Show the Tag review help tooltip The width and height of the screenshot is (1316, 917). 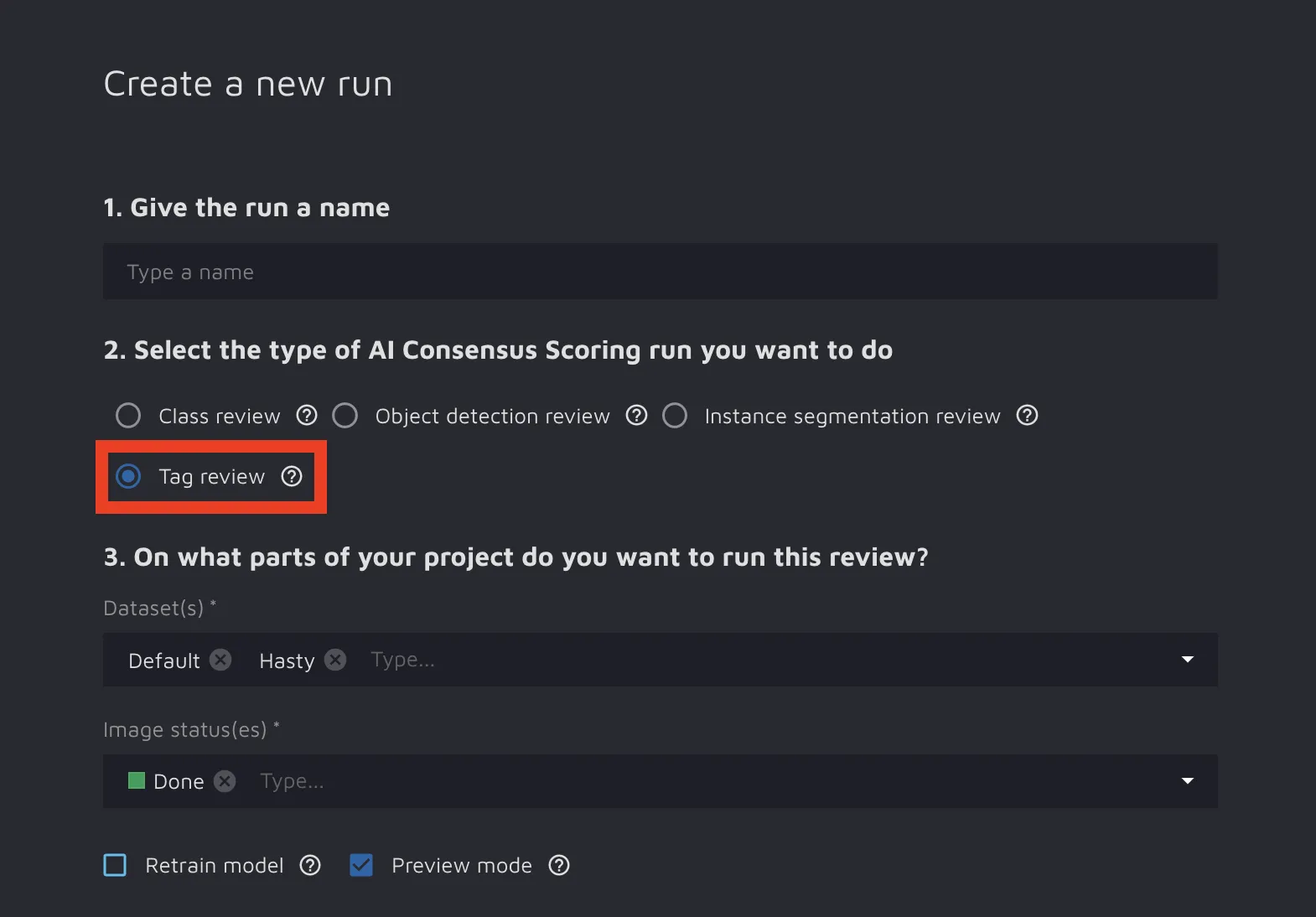click(291, 477)
